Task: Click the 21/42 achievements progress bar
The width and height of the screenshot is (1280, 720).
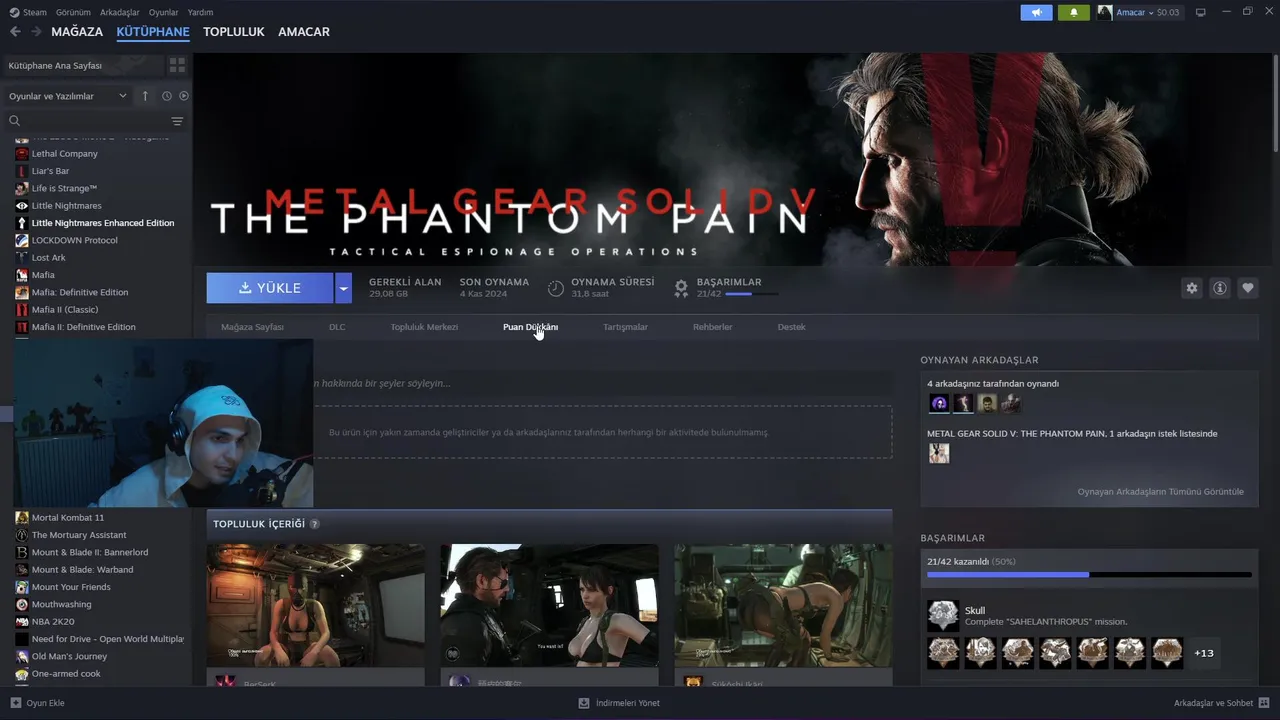Action: click(1089, 575)
